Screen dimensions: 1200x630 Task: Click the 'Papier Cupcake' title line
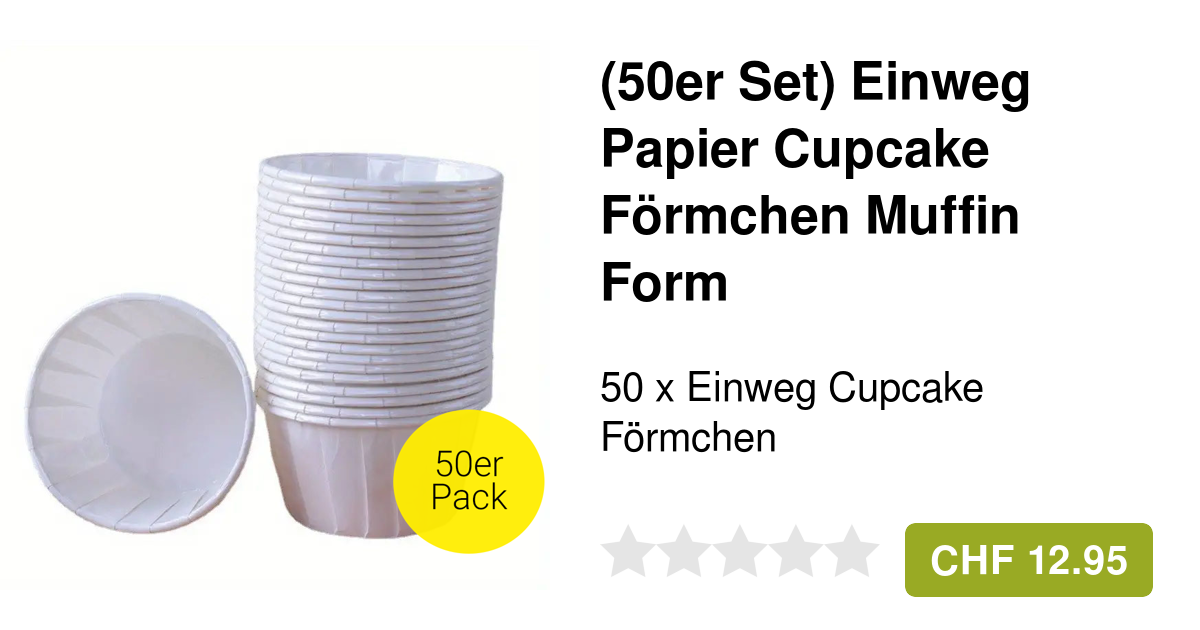pos(795,150)
